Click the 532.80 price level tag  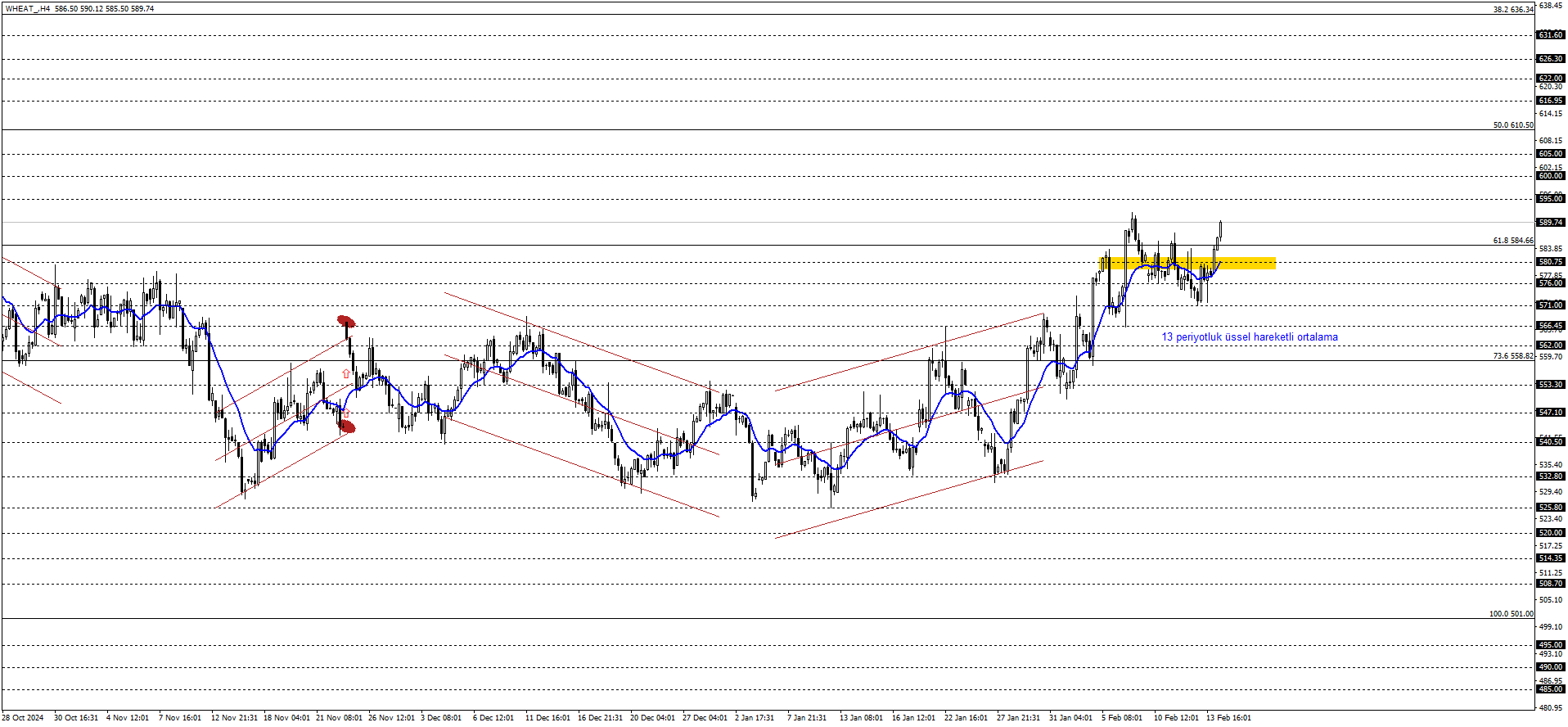1551,476
